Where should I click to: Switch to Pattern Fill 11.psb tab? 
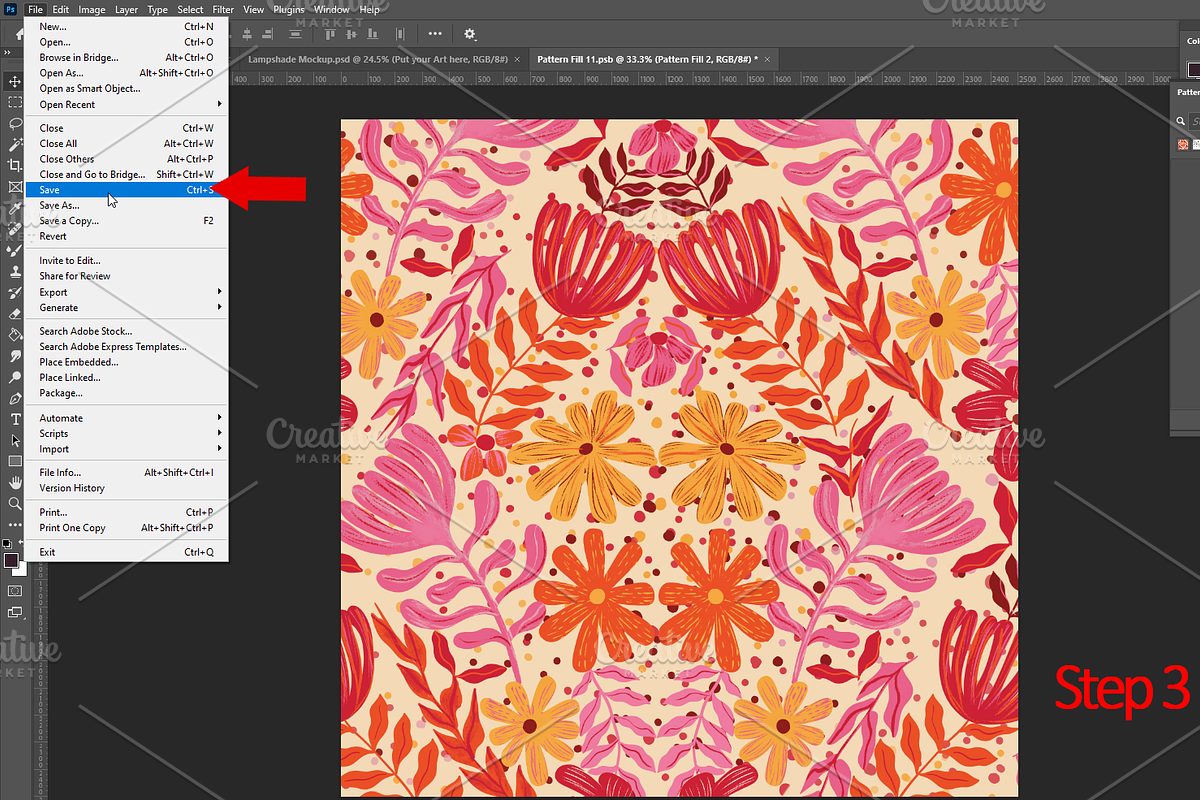647,59
